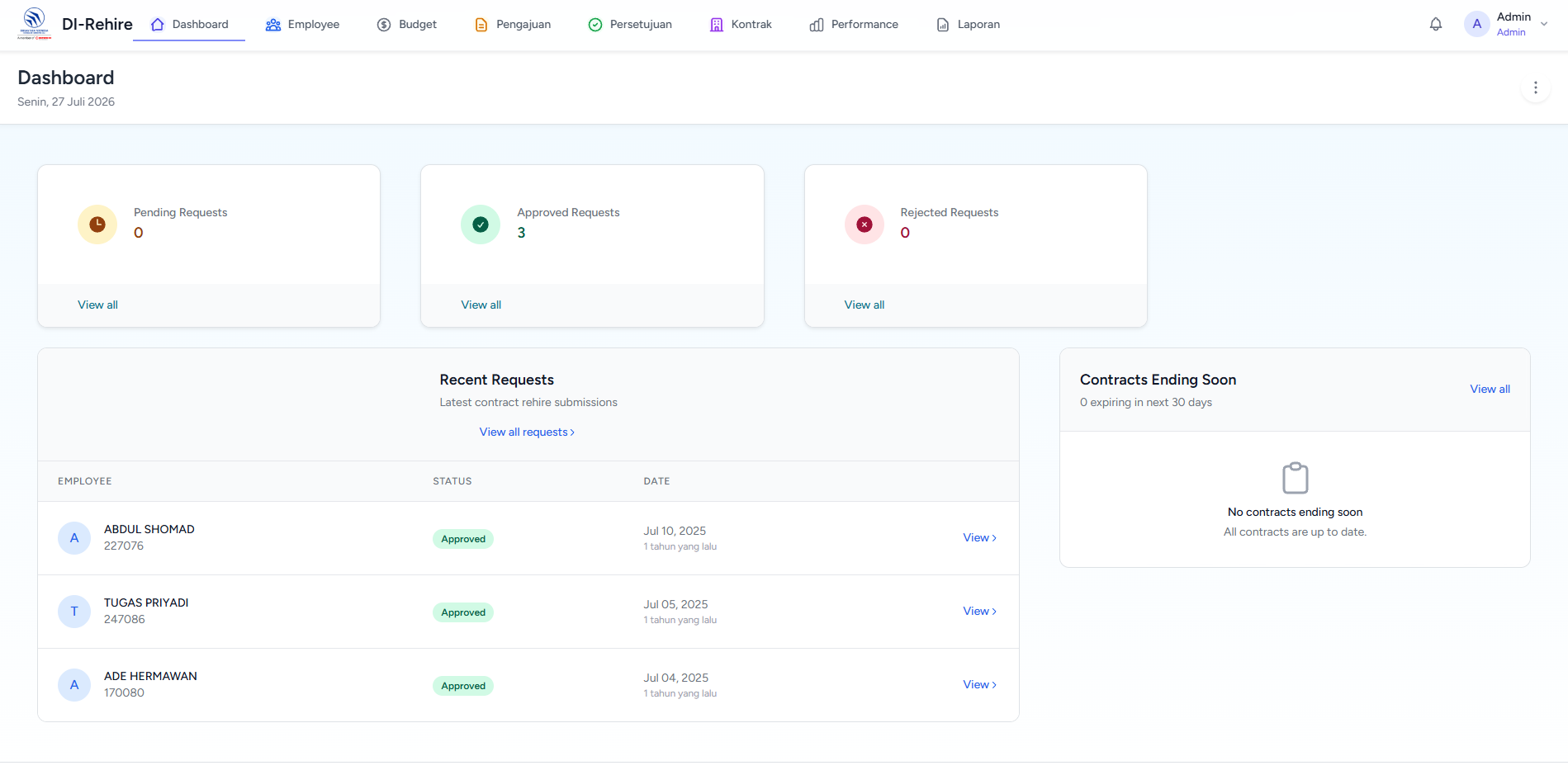The width and height of the screenshot is (1568, 775).
Task: Click employee ID 227076
Action: point(124,546)
